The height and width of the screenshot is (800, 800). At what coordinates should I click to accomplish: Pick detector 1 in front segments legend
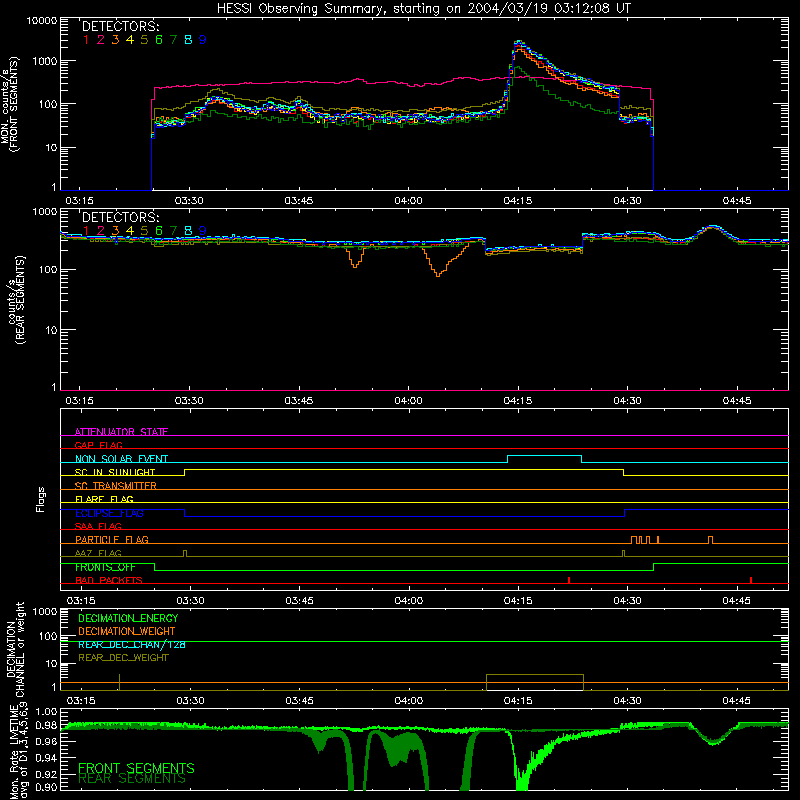click(86, 40)
